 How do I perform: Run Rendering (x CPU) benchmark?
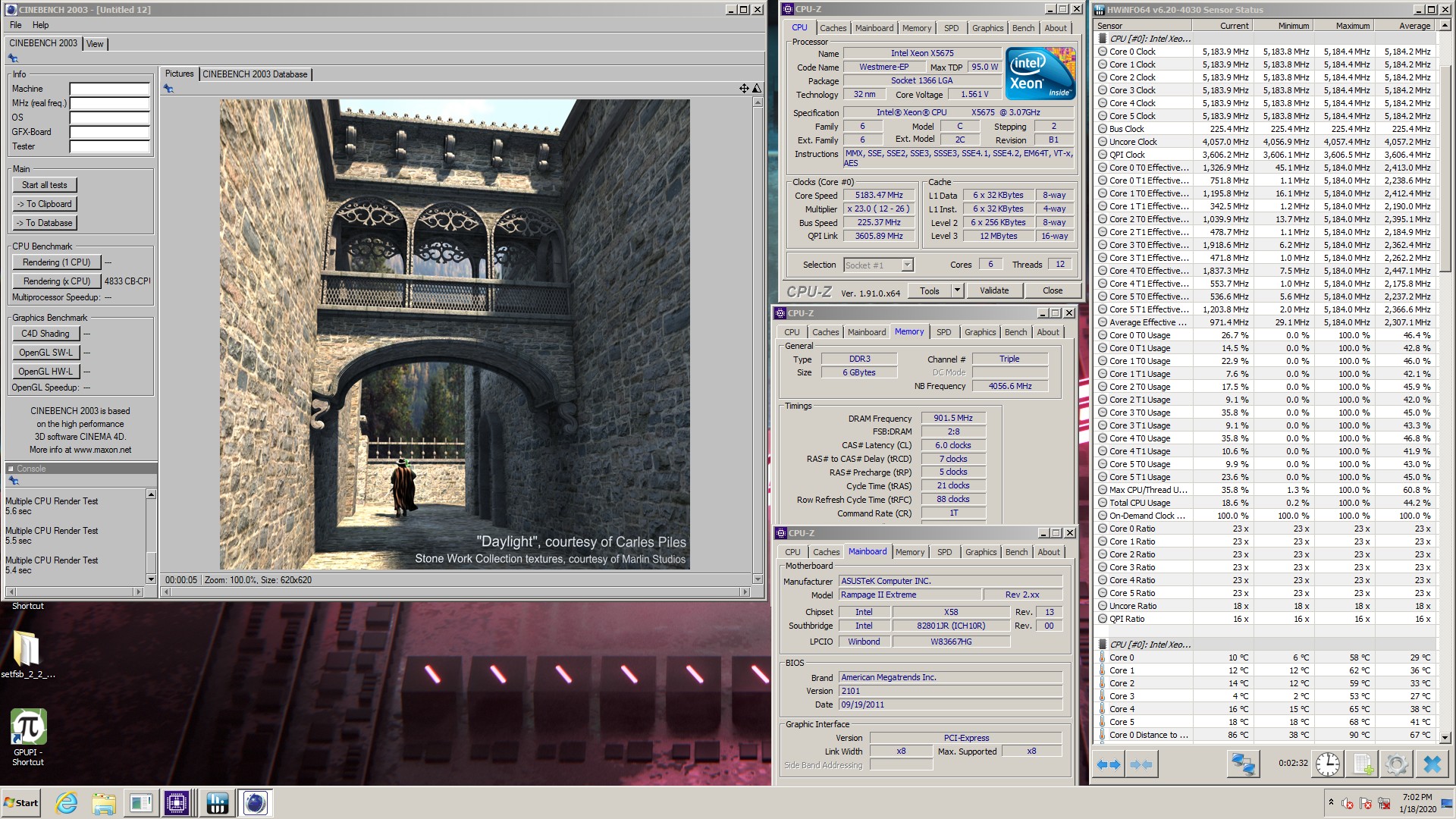click(56, 281)
